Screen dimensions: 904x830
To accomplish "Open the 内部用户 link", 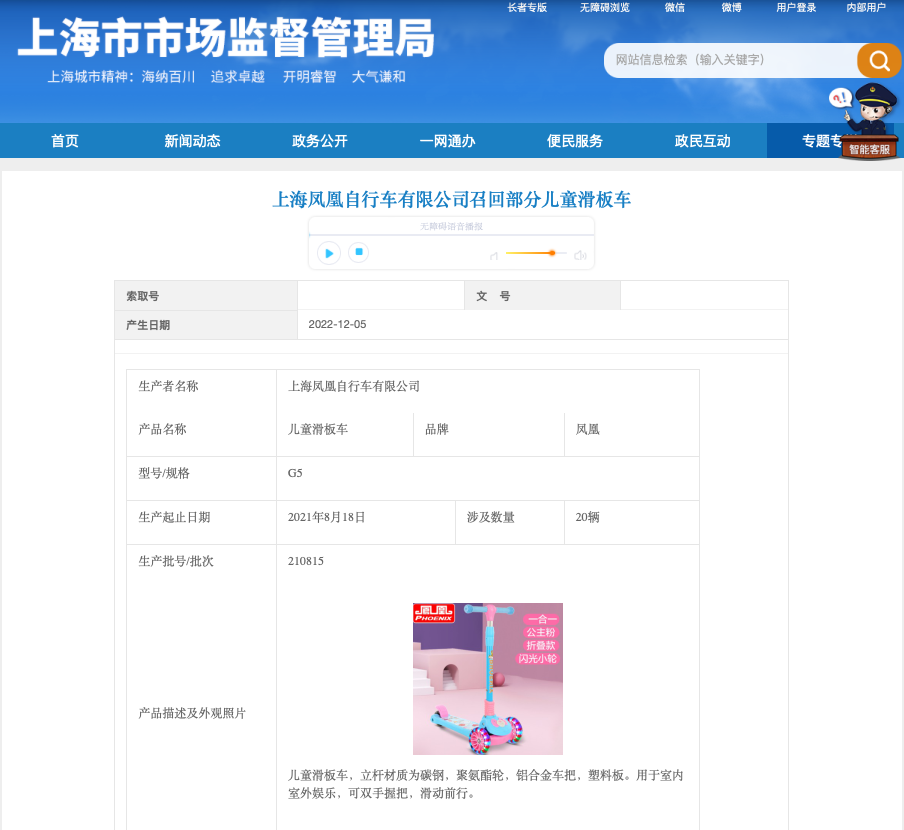I will (x=866, y=7).
